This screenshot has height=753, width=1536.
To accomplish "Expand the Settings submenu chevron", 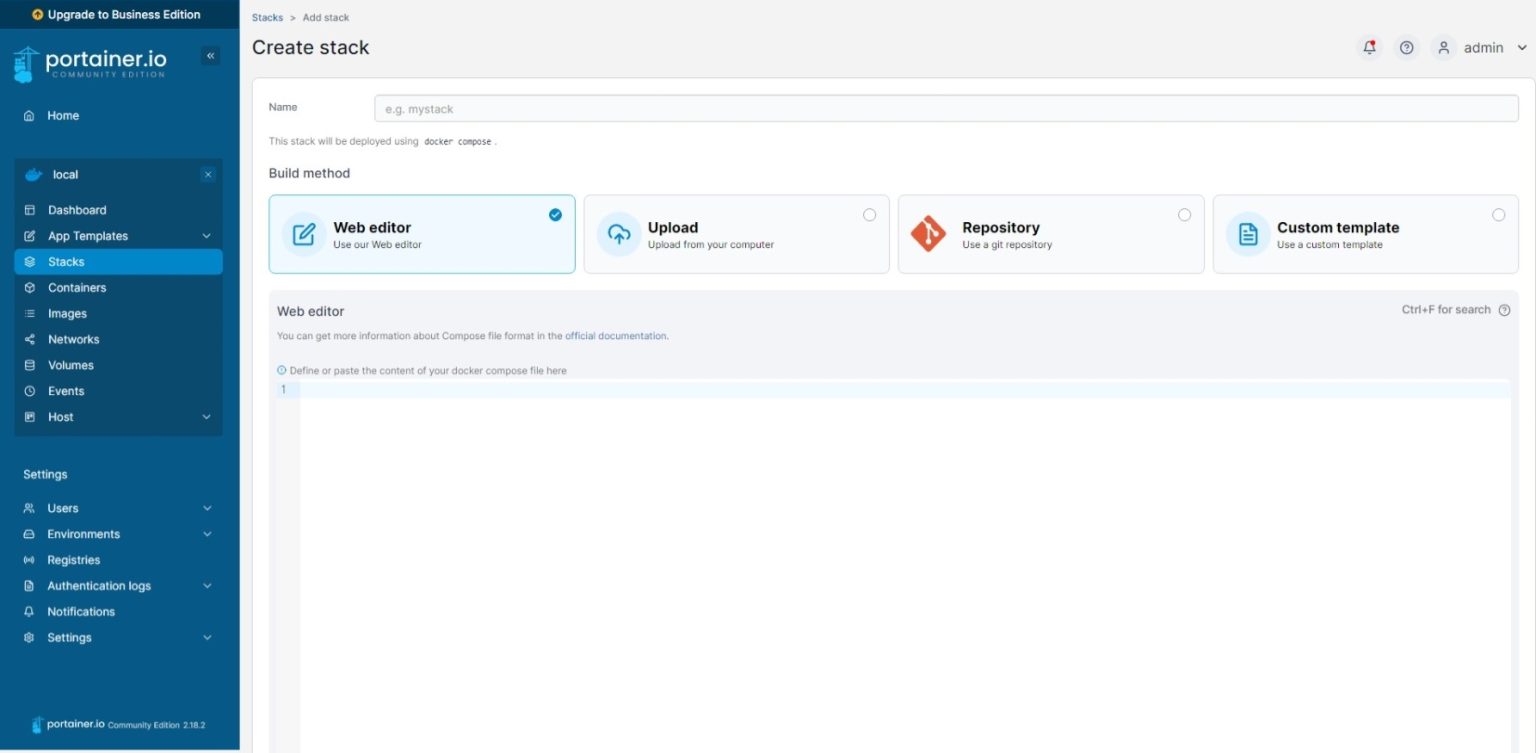I will coord(207,638).
